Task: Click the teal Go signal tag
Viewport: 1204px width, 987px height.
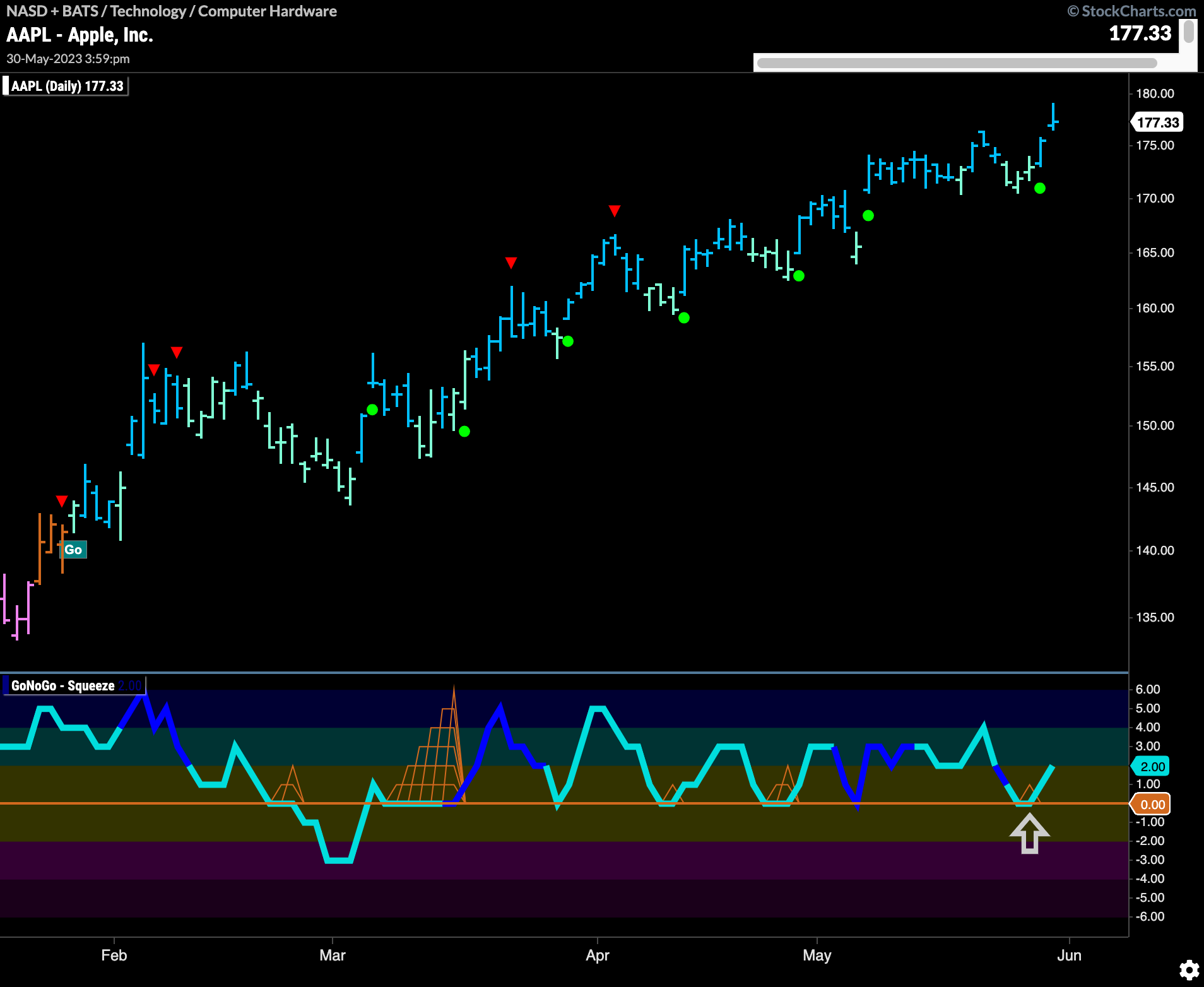Action: pyautogui.click(x=73, y=550)
